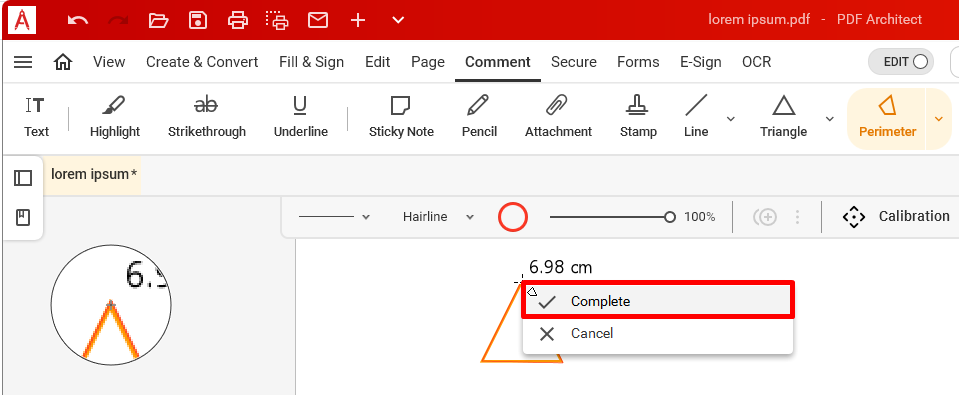
Task: Select the Perimeter measurement tool
Action: tap(887, 119)
